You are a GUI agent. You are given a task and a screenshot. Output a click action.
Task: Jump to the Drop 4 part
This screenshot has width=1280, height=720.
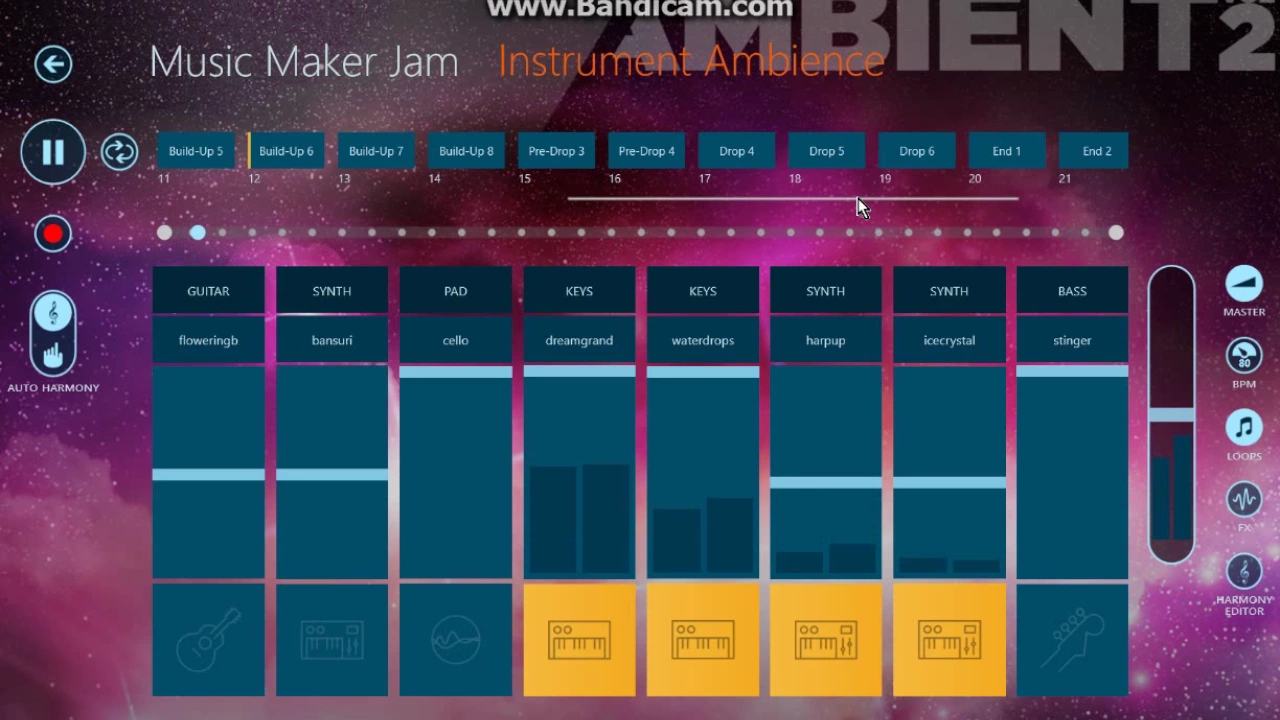point(736,151)
